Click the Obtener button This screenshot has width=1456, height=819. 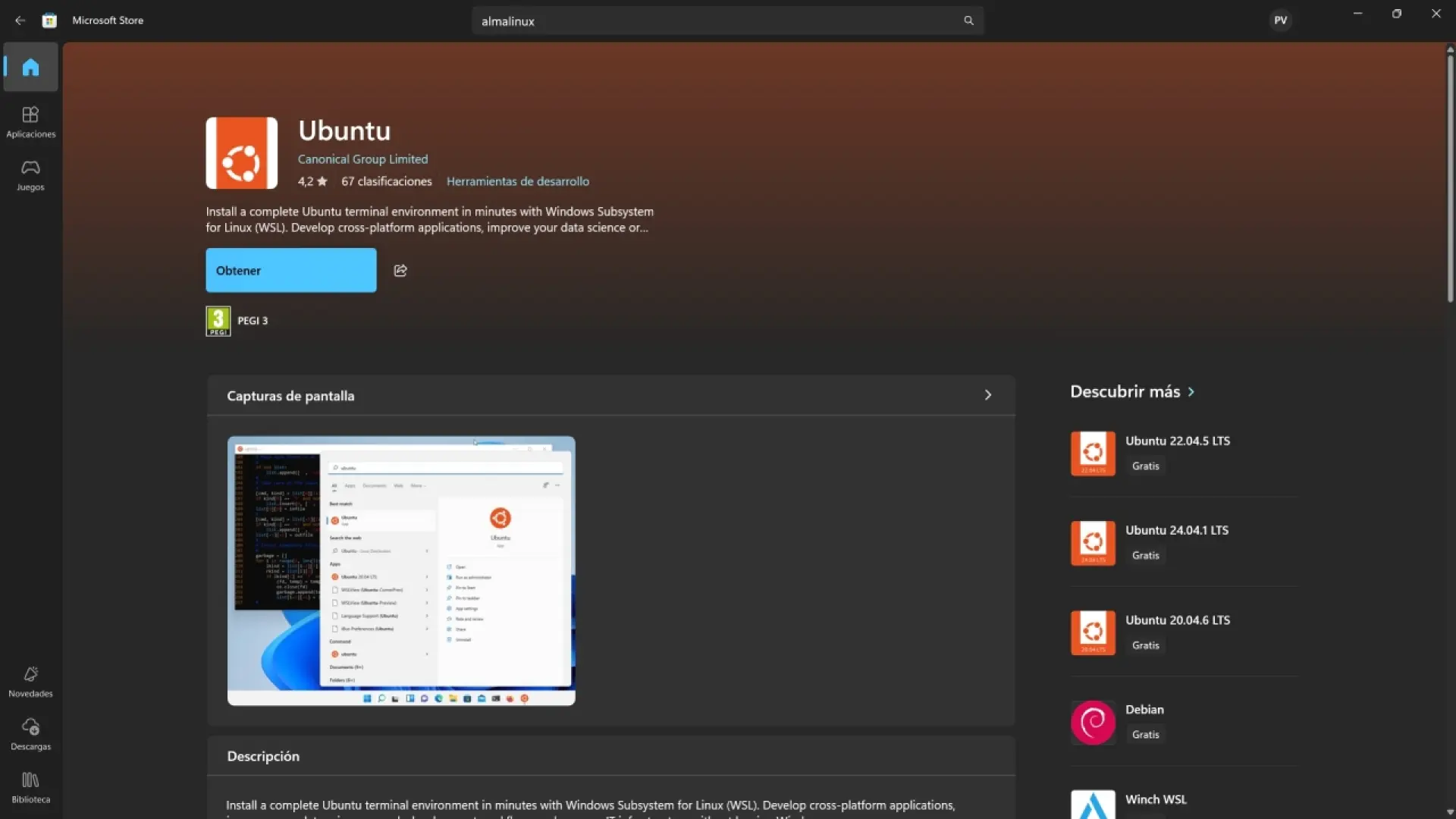pyautogui.click(x=290, y=271)
